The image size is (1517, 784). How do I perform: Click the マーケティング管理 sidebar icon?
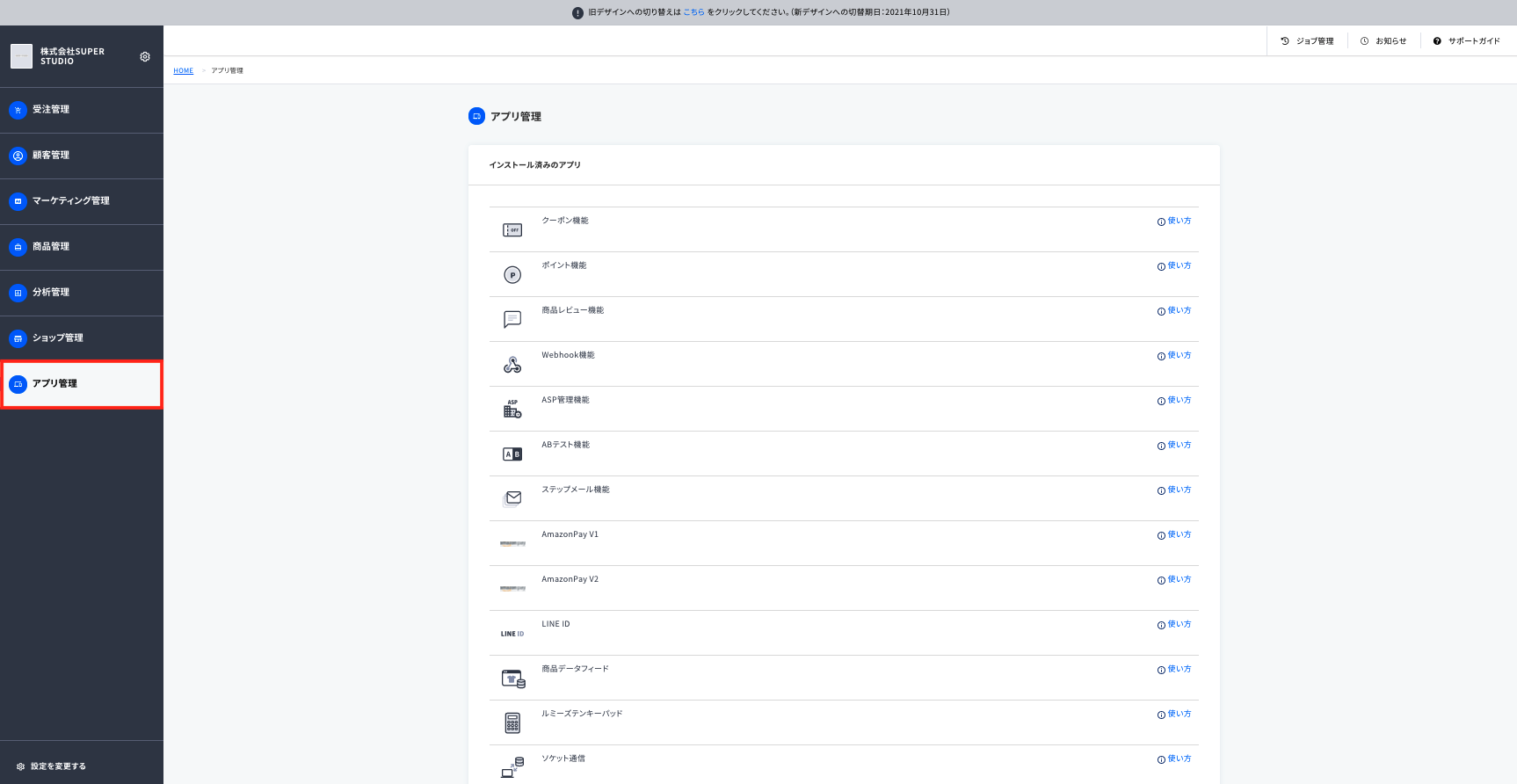click(18, 201)
